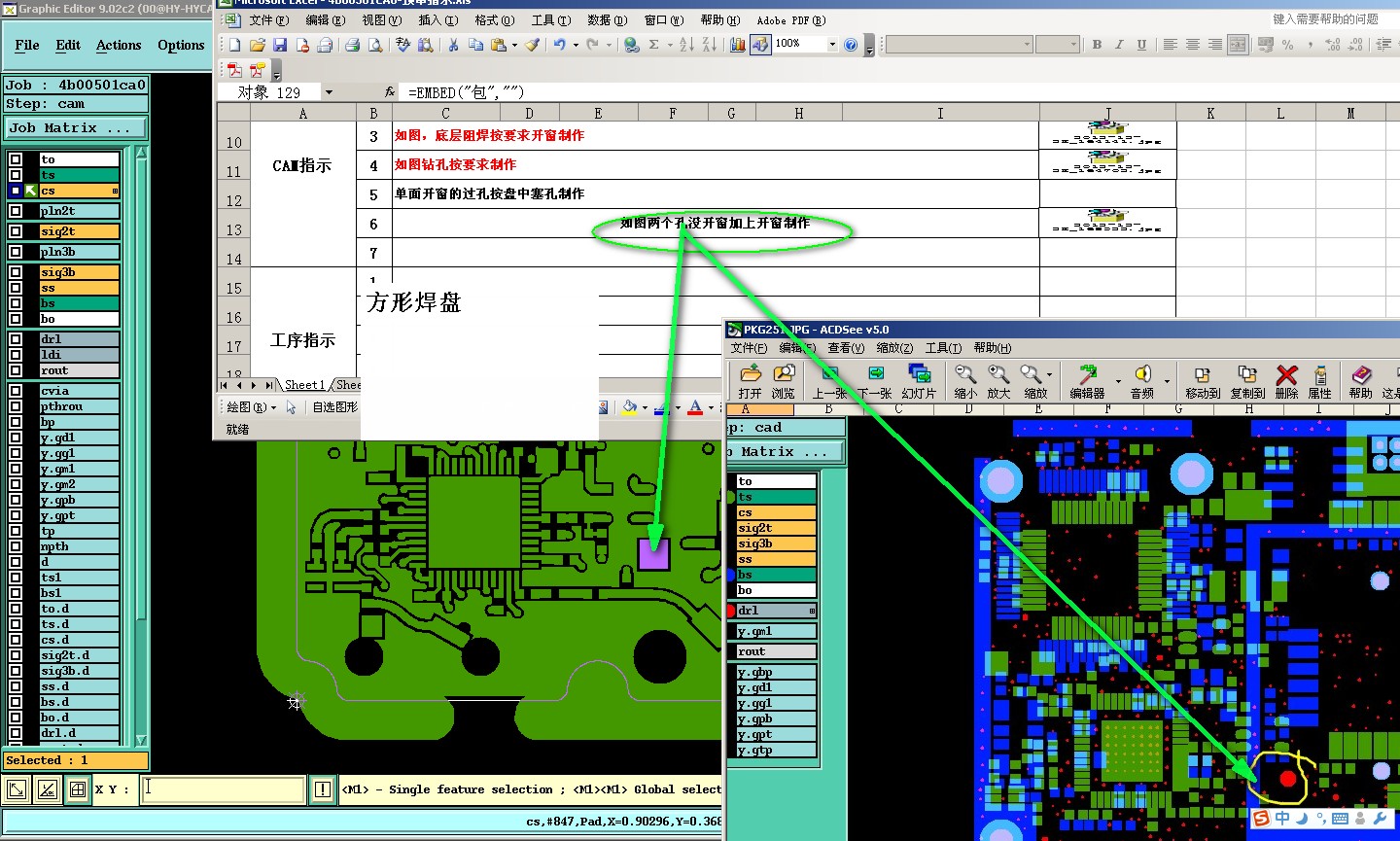Copy selection in Excel toolbar
Viewport: 1400px width, 841px height.
pos(475,45)
